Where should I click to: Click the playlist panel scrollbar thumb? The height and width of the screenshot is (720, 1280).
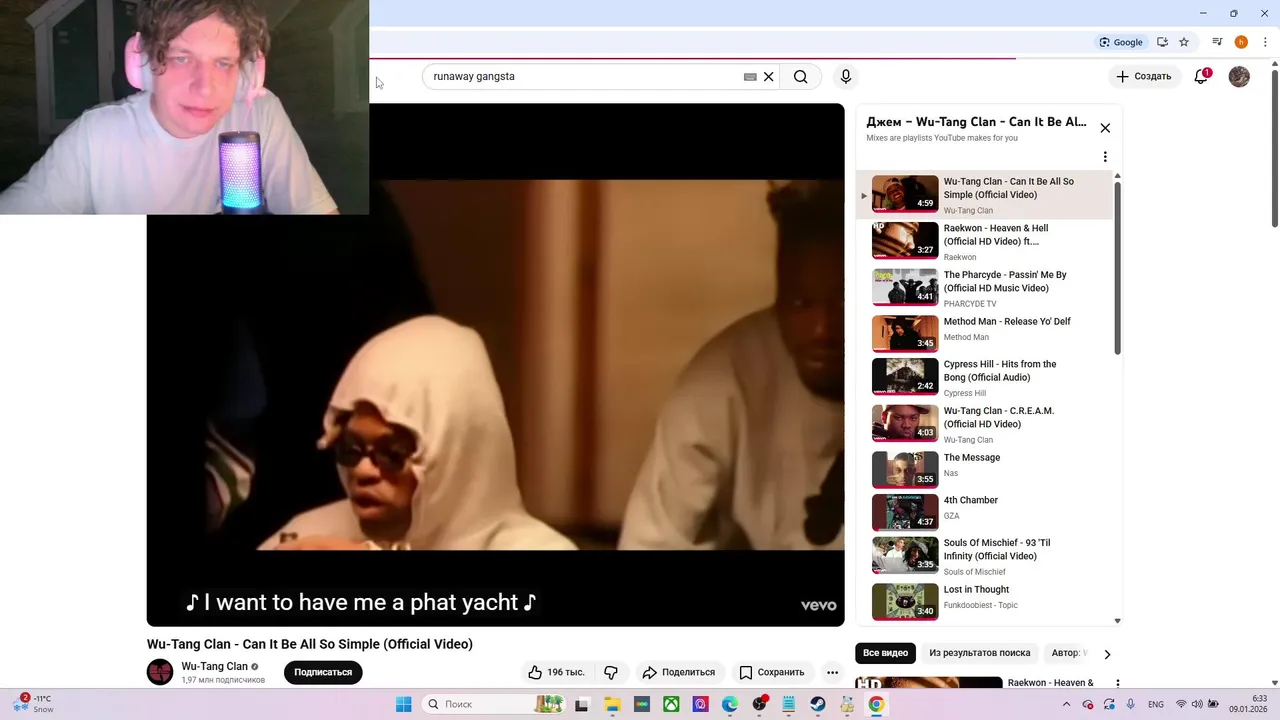[x=1117, y=267]
